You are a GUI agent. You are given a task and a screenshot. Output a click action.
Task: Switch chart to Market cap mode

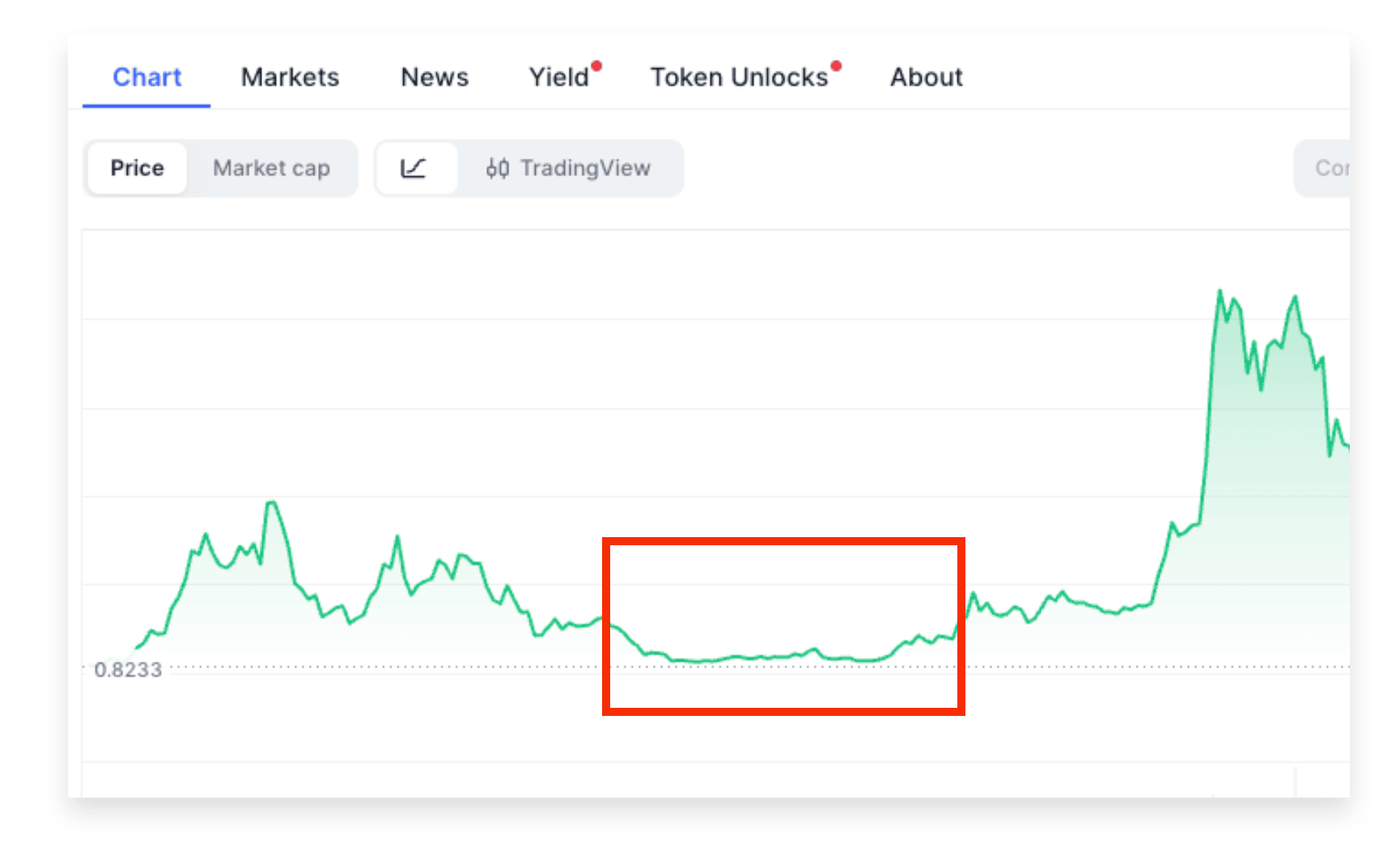[x=272, y=168]
